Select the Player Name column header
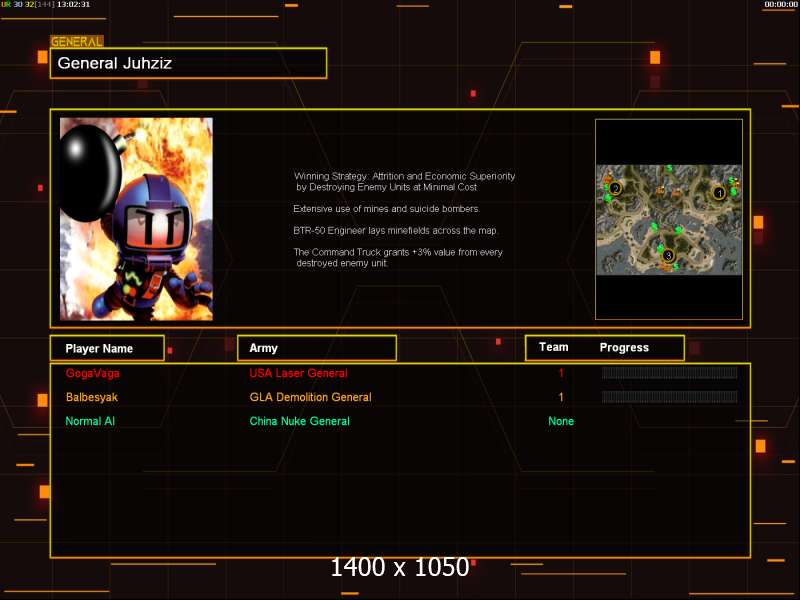Viewport: 800px width, 600px height. click(x=107, y=348)
